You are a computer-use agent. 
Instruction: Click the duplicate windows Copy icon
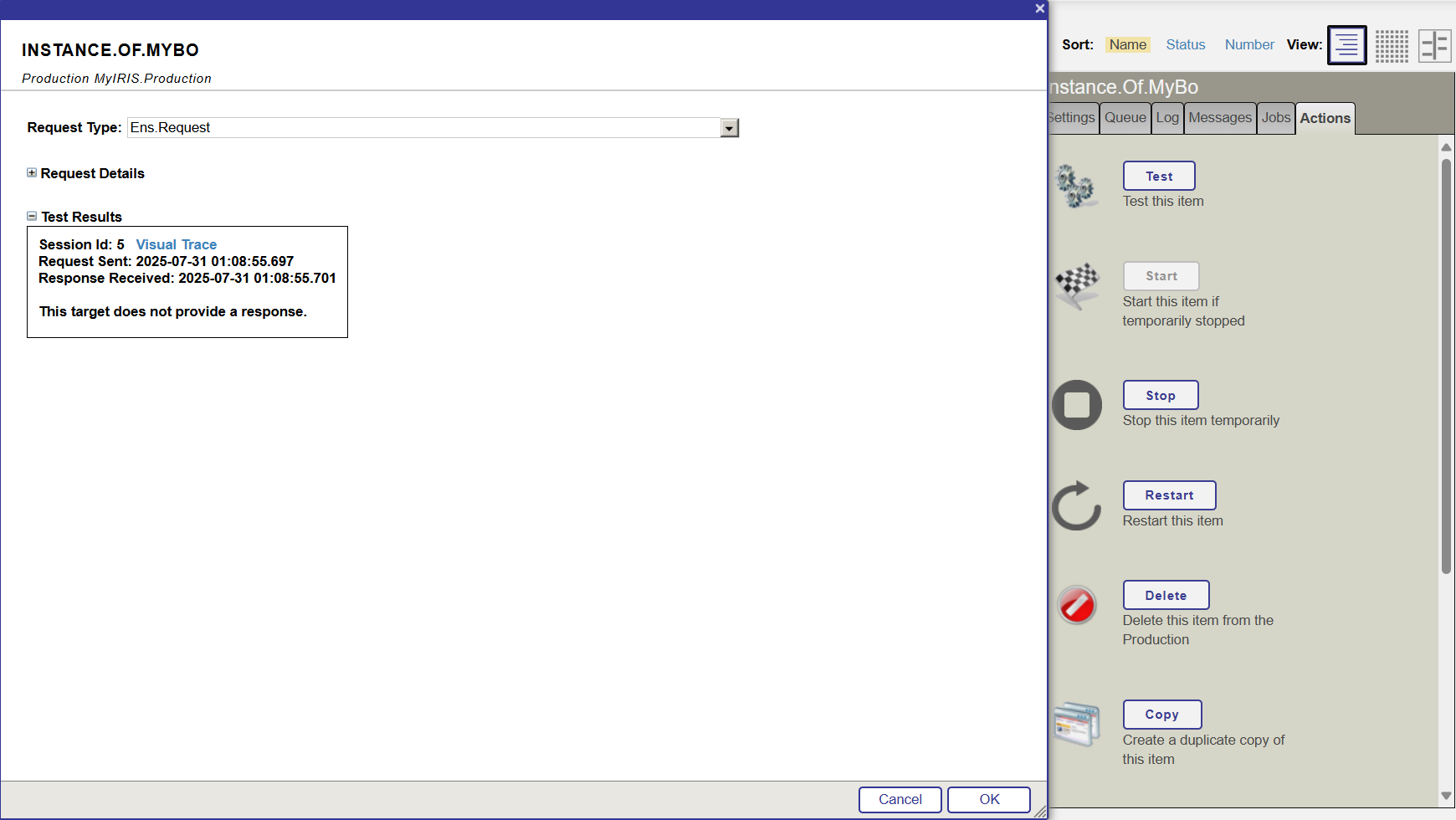(x=1077, y=724)
